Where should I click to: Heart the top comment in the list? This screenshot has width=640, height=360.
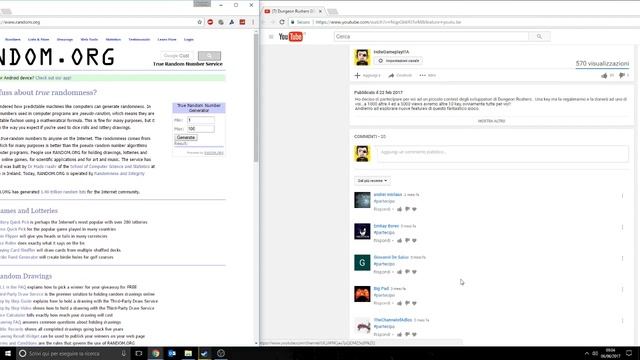(414, 209)
